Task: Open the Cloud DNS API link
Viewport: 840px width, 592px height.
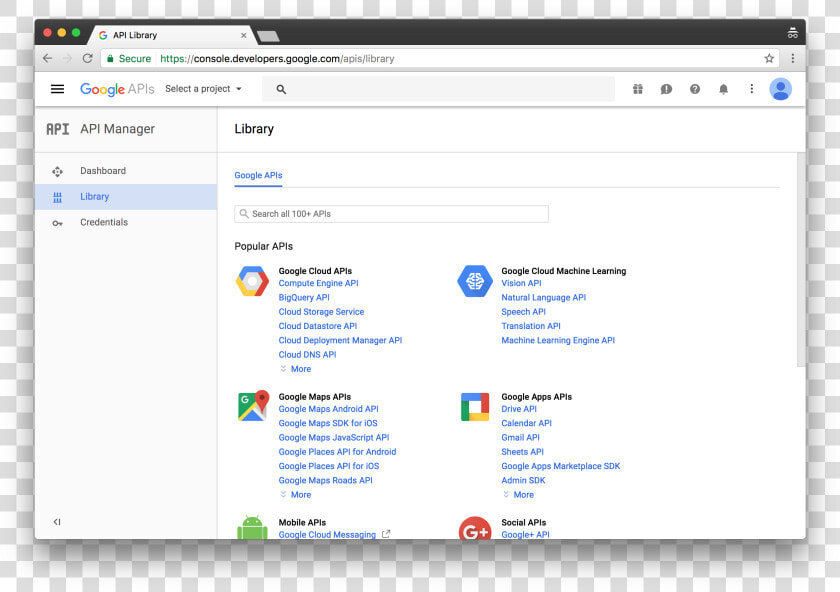Action: (308, 355)
